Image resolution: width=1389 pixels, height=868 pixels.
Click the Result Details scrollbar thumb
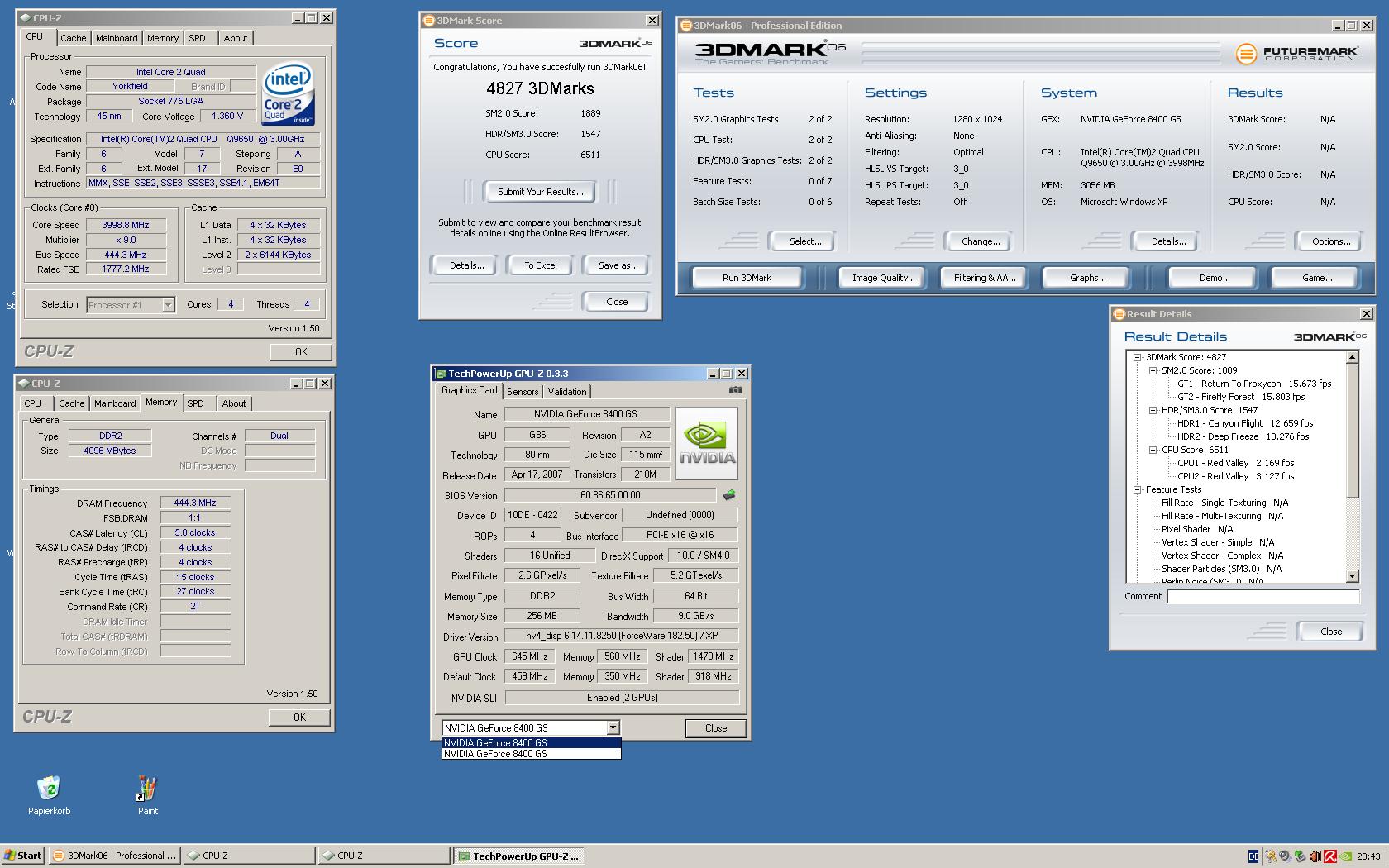coord(1353,431)
